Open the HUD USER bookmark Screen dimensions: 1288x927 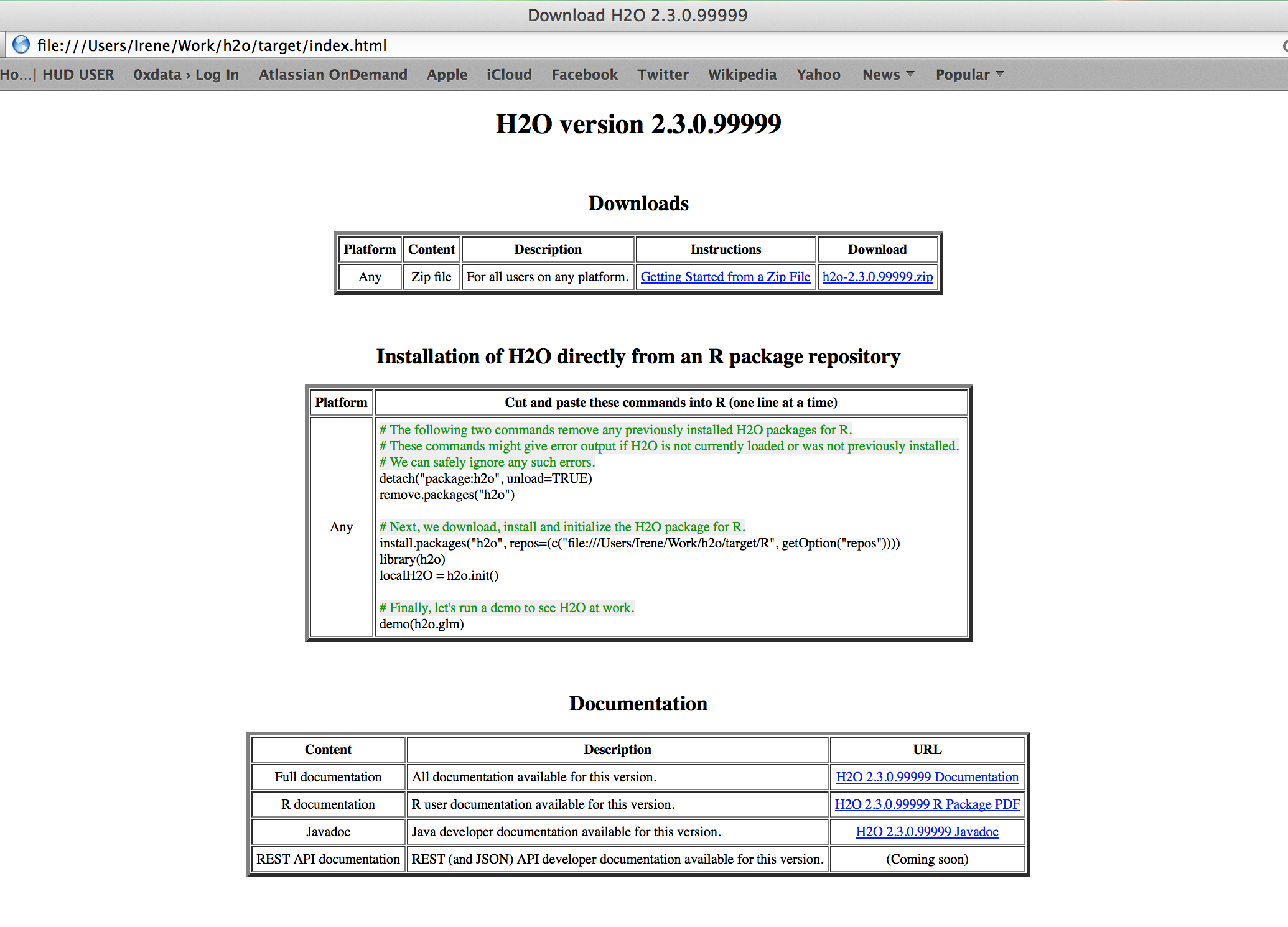pos(78,75)
